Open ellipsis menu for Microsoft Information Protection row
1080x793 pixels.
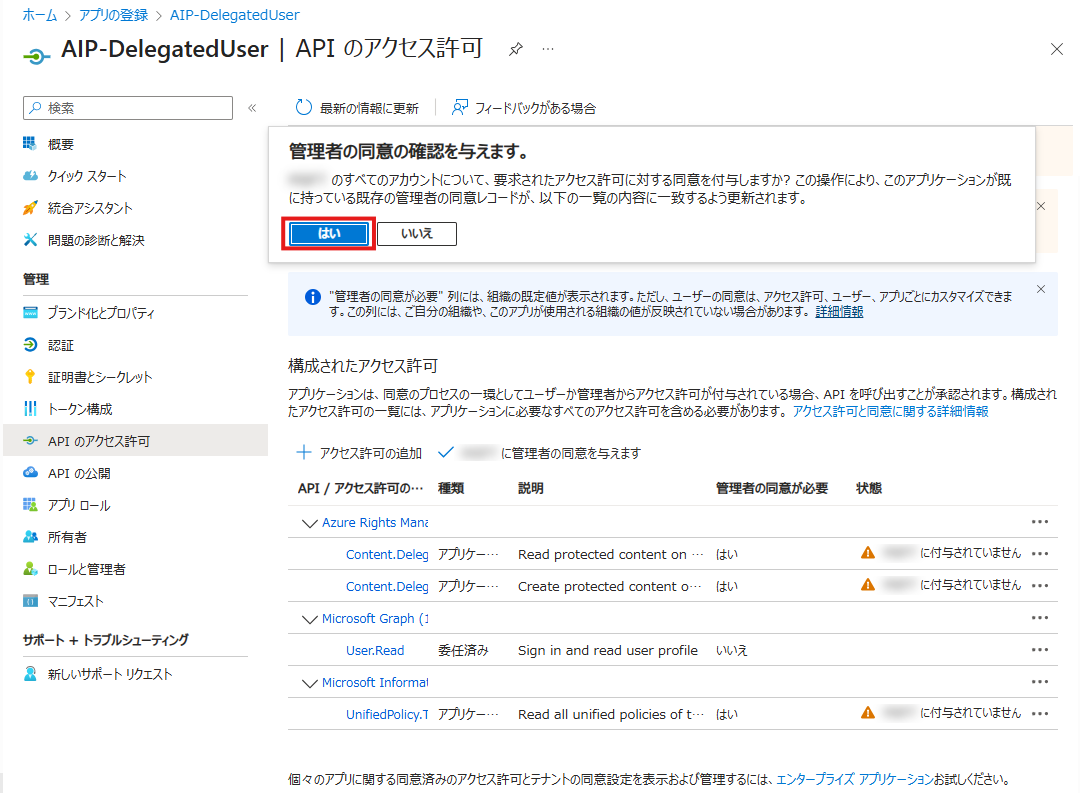(x=1040, y=681)
